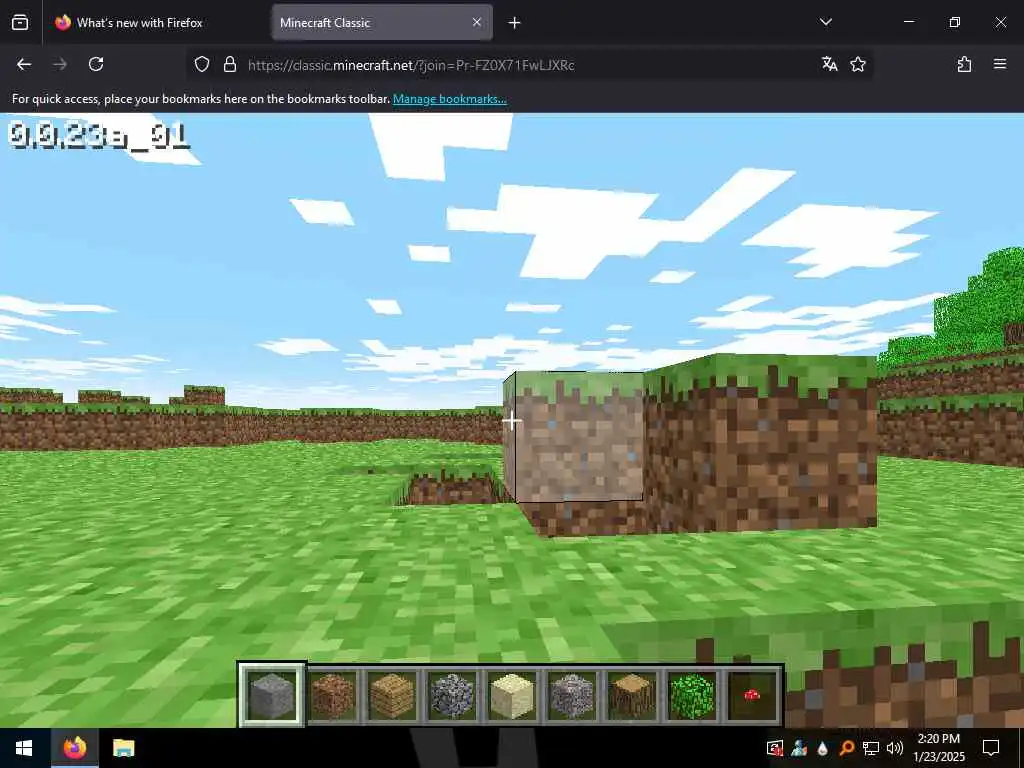Screen dimensions: 1024x768
Task: Click the water drop tray icon
Action: pyautogui.click(x=822, y=748)
